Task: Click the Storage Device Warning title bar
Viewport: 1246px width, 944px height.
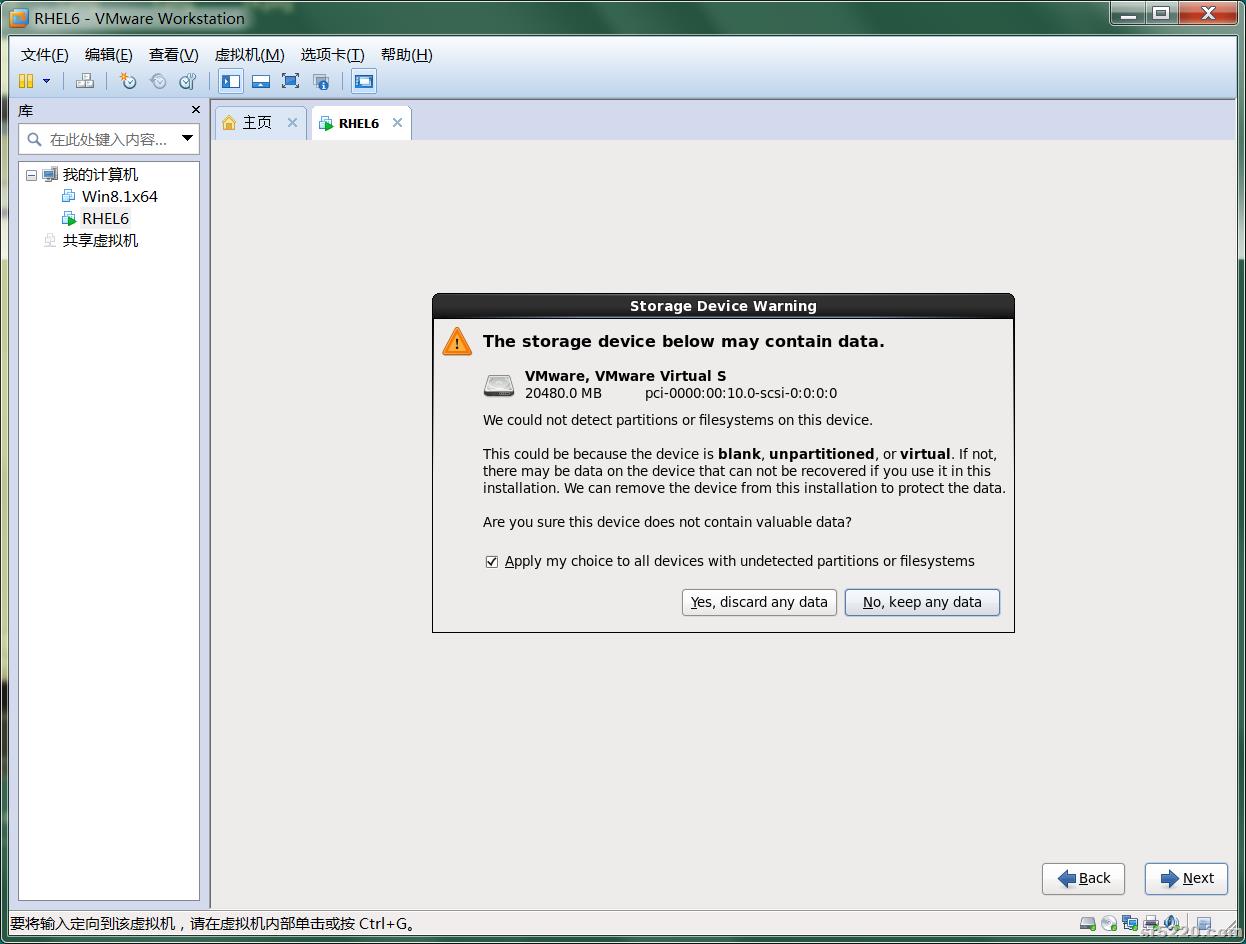Action: click(723, 306)
